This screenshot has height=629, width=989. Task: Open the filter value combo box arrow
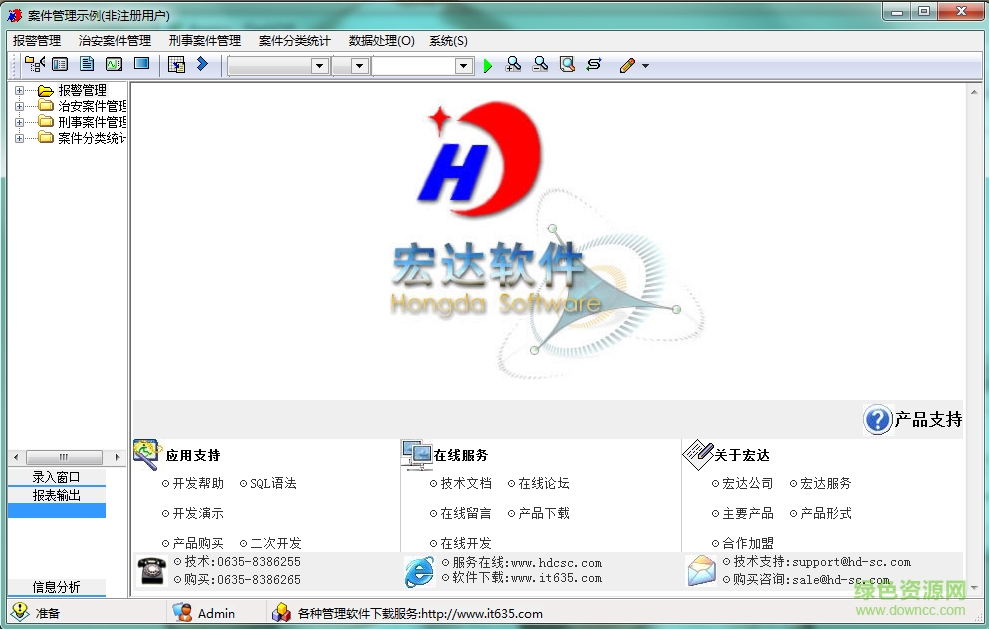pyautogui.click(x=464, y=66)
